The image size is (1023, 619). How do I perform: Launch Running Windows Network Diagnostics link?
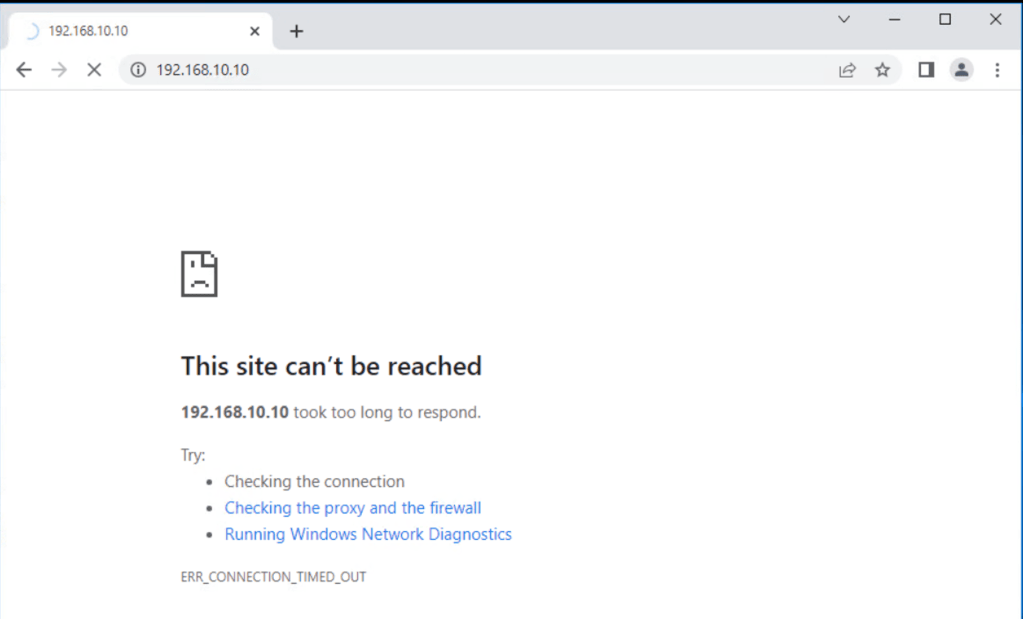pos(368,534)
